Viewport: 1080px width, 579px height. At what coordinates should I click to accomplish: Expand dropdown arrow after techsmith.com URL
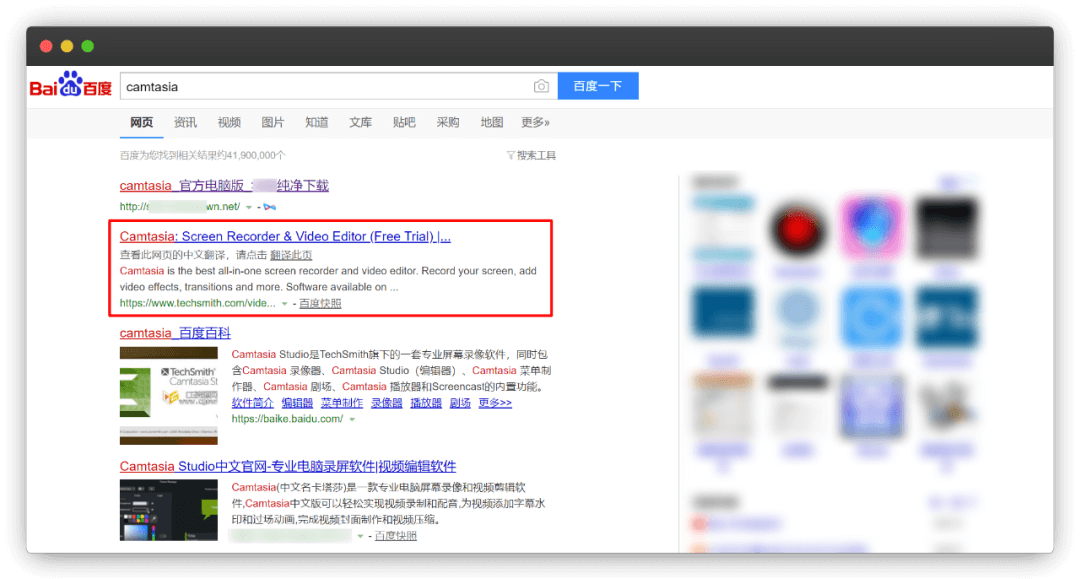pos(284,304)
